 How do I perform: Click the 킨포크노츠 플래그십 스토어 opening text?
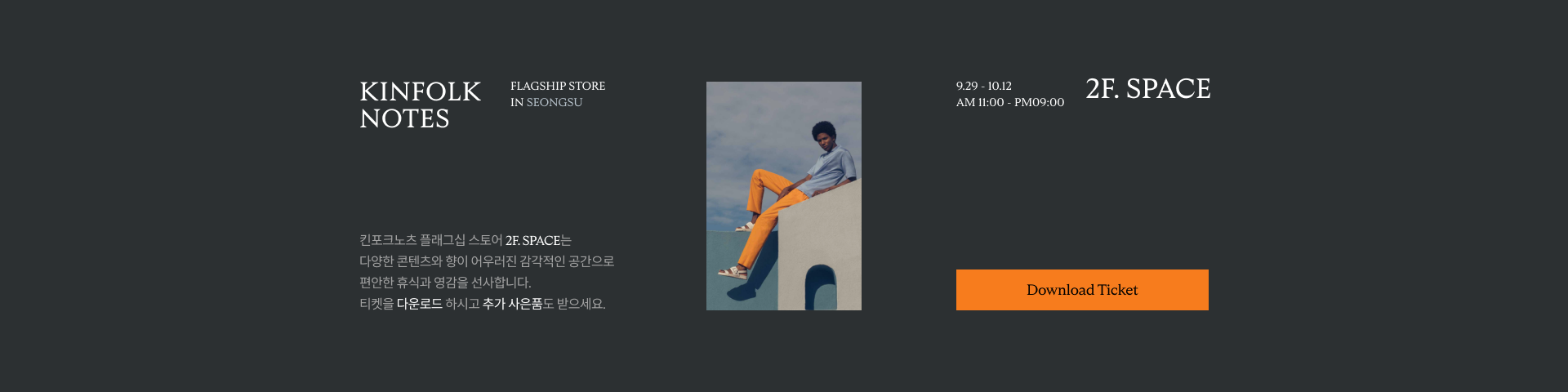click(x=430, y=240)
